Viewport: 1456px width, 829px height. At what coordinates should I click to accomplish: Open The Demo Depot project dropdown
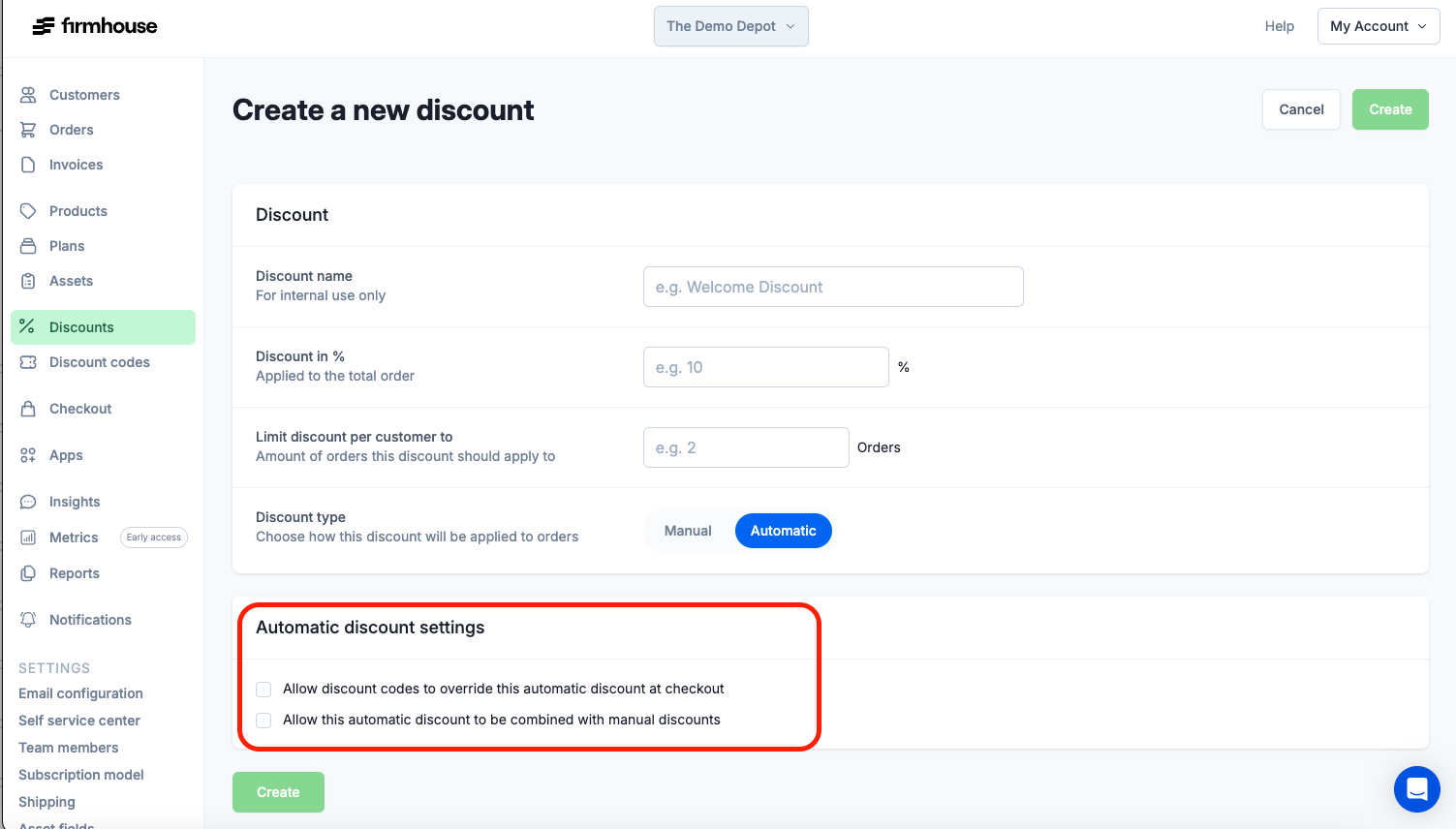[x=731, y=26]
